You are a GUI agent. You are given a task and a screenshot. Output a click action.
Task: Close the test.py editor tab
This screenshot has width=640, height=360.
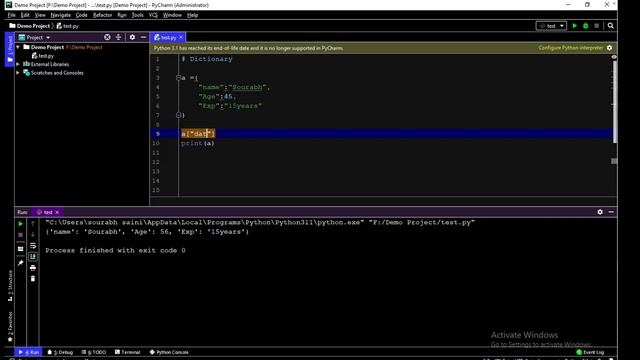tap(181, 37)
